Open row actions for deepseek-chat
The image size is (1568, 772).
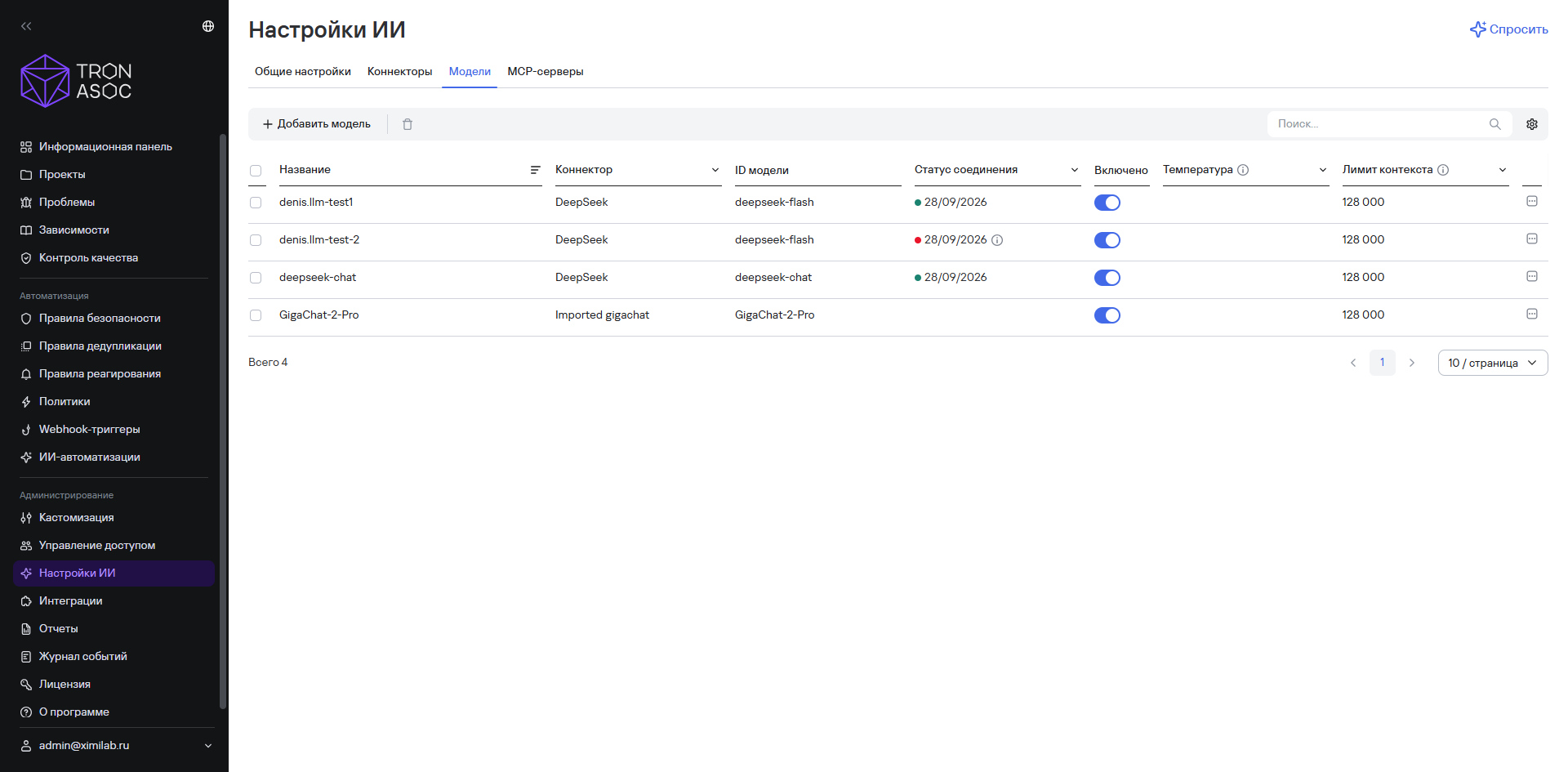[1532, 277]
